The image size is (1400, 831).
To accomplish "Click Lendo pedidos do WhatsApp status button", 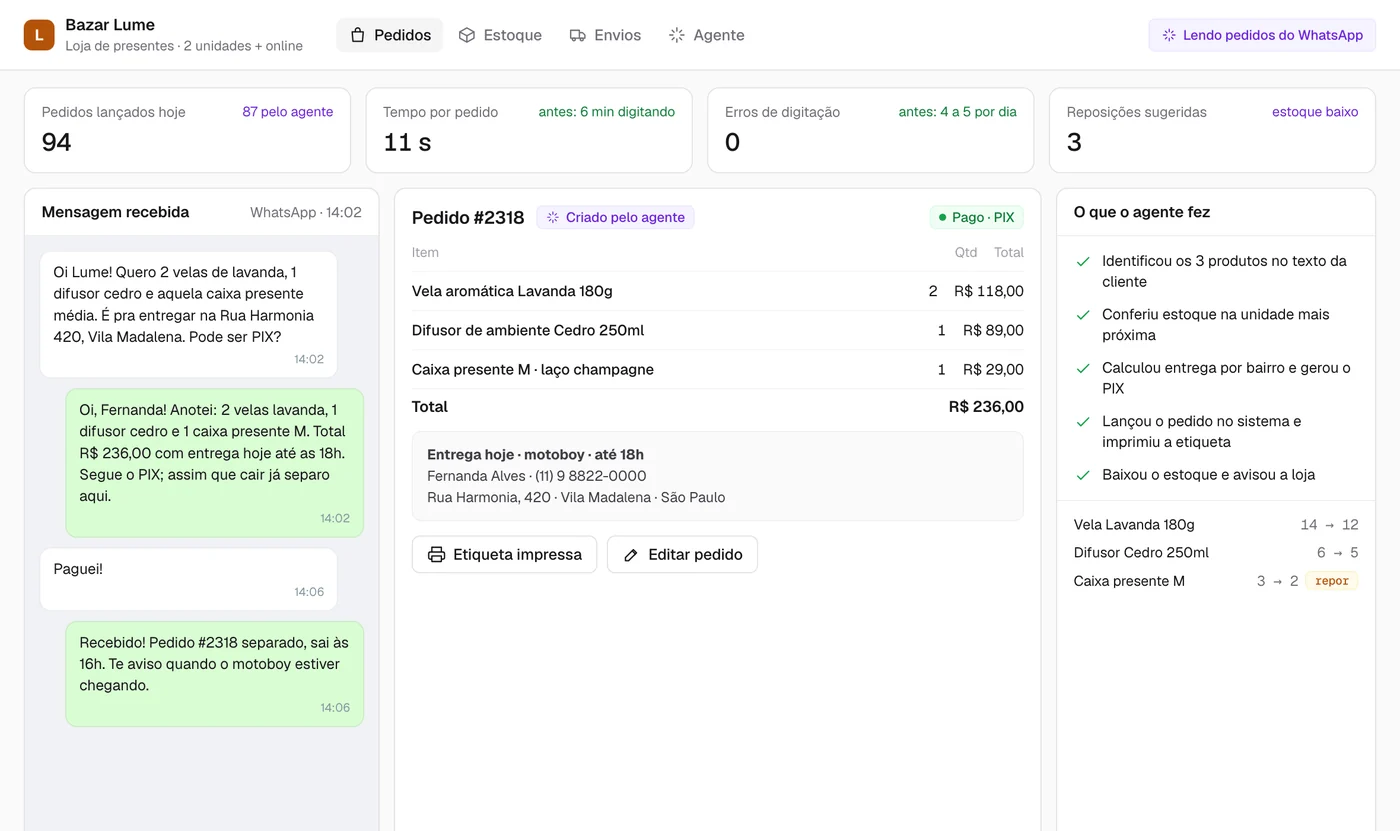I will 1262,35.
